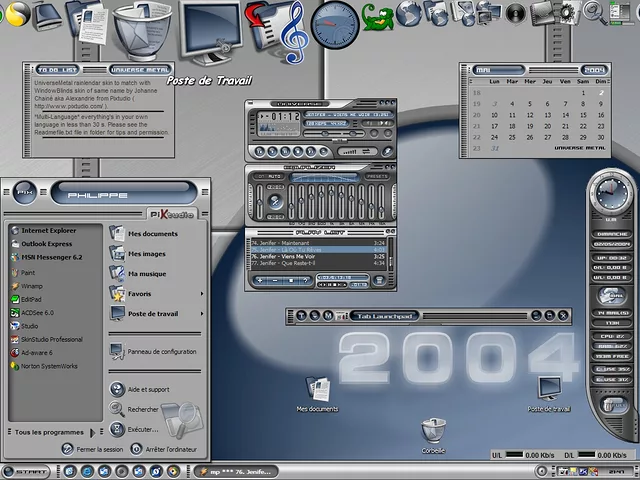Open the Poste de travail desktop icon
This screenshot has height=480, width=640.
[x=549, y=390]
